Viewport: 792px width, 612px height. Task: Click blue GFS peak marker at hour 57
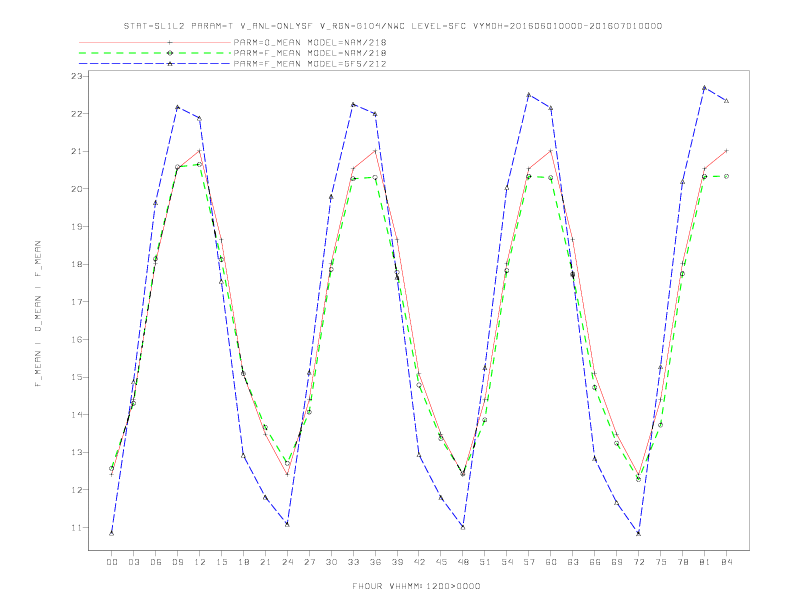pyautogui.click(x=529, y=94)
